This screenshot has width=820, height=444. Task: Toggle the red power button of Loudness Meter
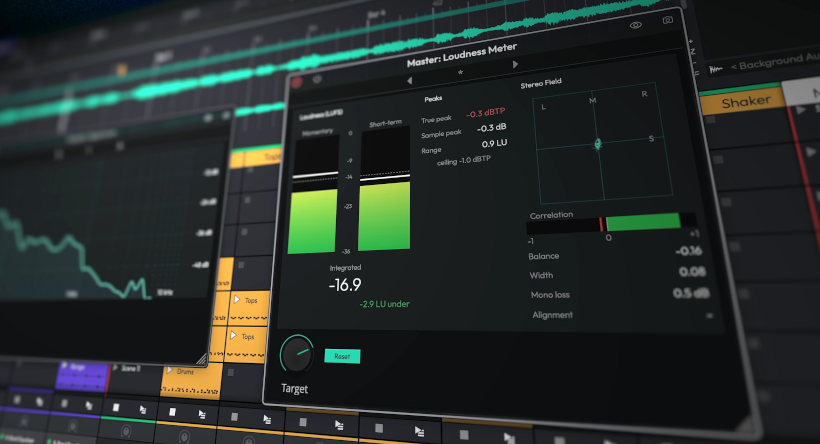tap(297, 82)
